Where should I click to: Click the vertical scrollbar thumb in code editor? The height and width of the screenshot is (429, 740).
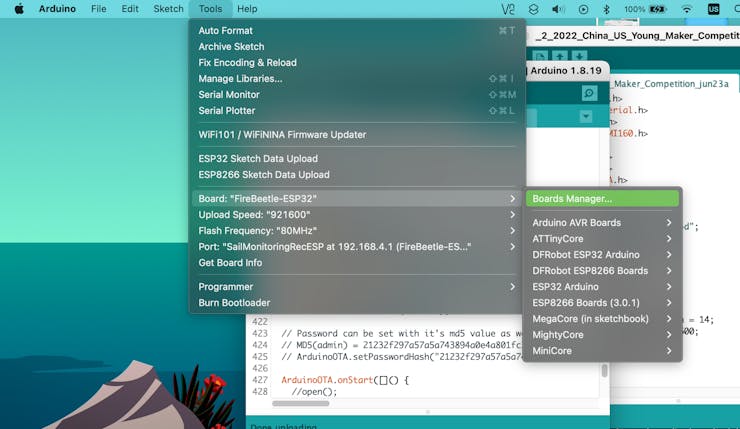[x=605, y=370]
